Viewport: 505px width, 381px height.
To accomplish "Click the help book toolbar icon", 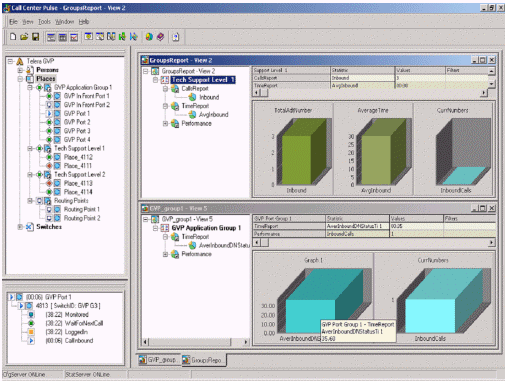I will (x=160, y=37).
